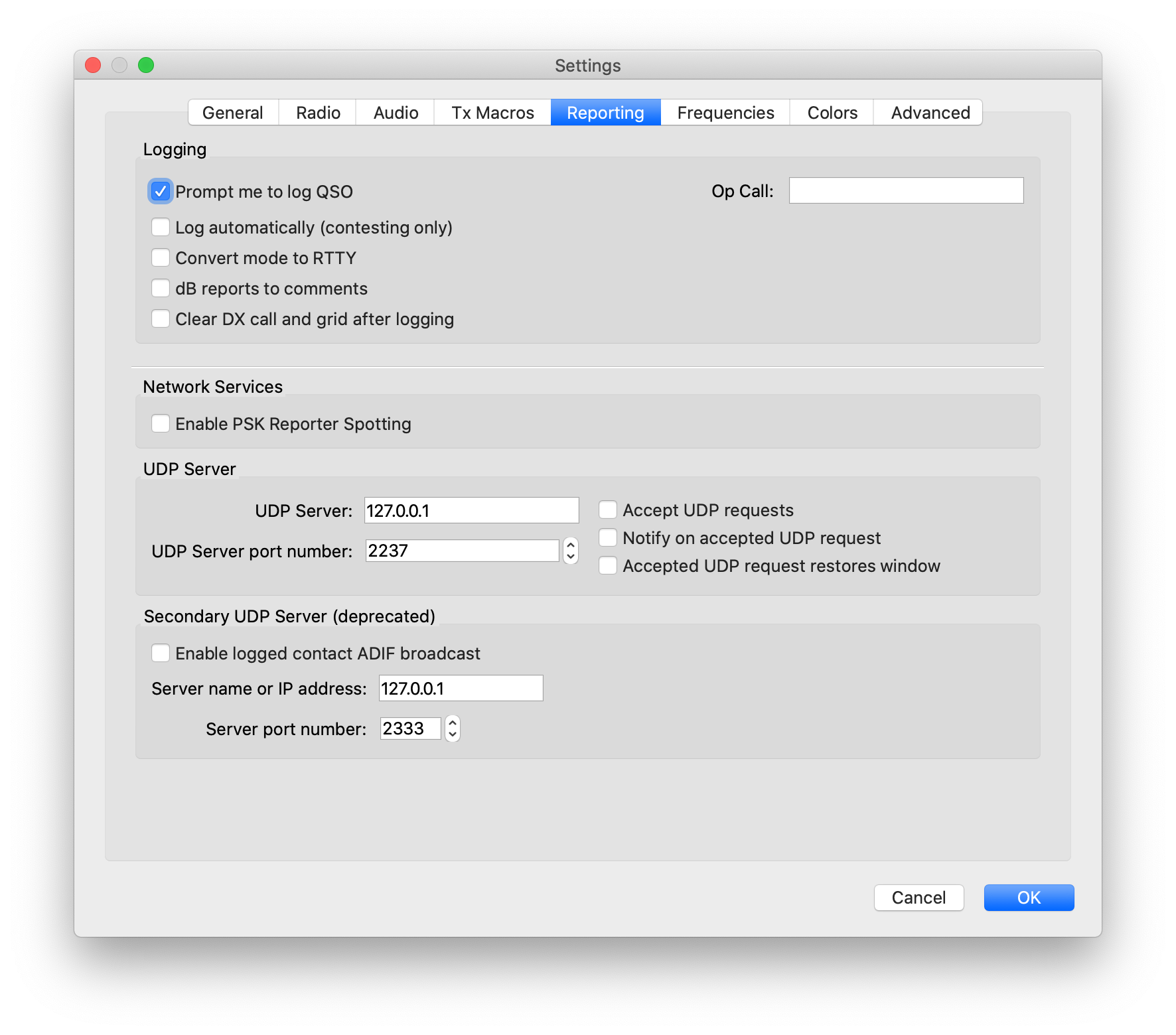Tick Clear DX call and grid after logging
The height and width of the screenshot is (1035, 1176).
pyautogui.click(x=161, y=319)
